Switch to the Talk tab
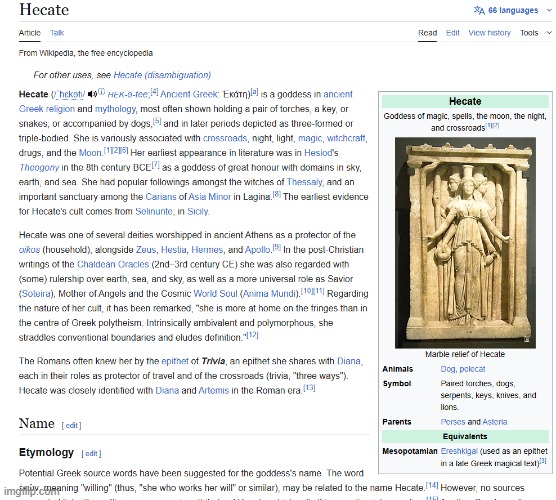The height and width of the screenshot is (500, 556). (x=57, y=33)
